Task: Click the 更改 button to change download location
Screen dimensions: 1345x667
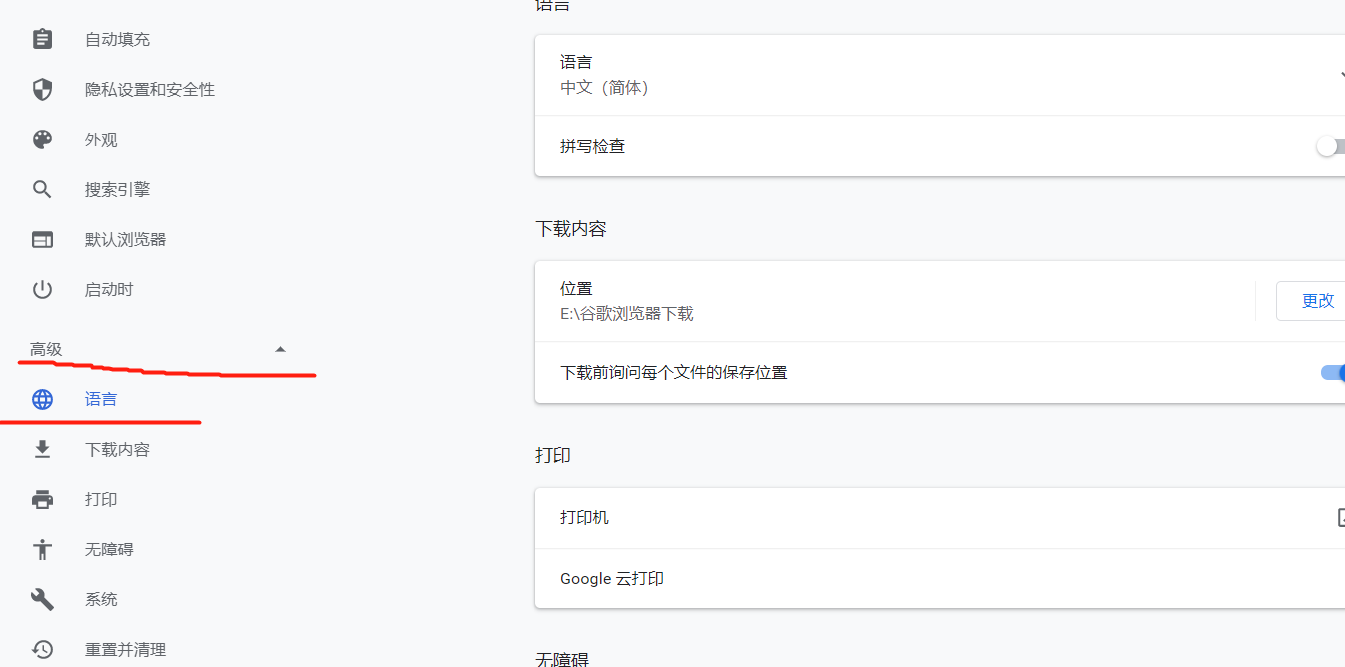Action: point(1319,300)
